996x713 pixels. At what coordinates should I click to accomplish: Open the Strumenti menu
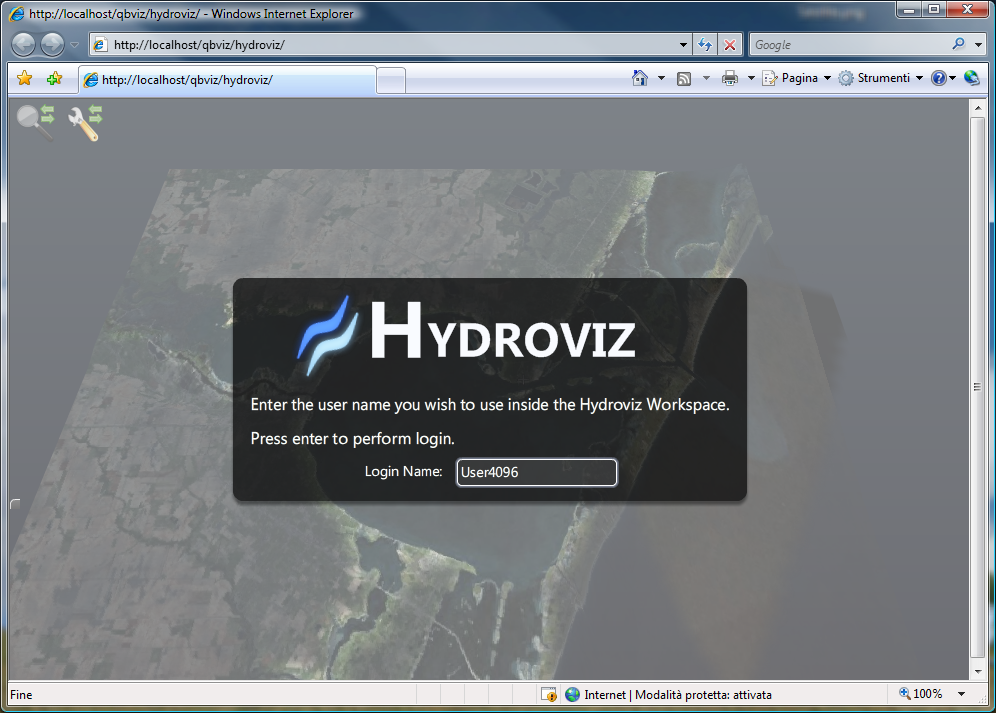coord(880,78)
